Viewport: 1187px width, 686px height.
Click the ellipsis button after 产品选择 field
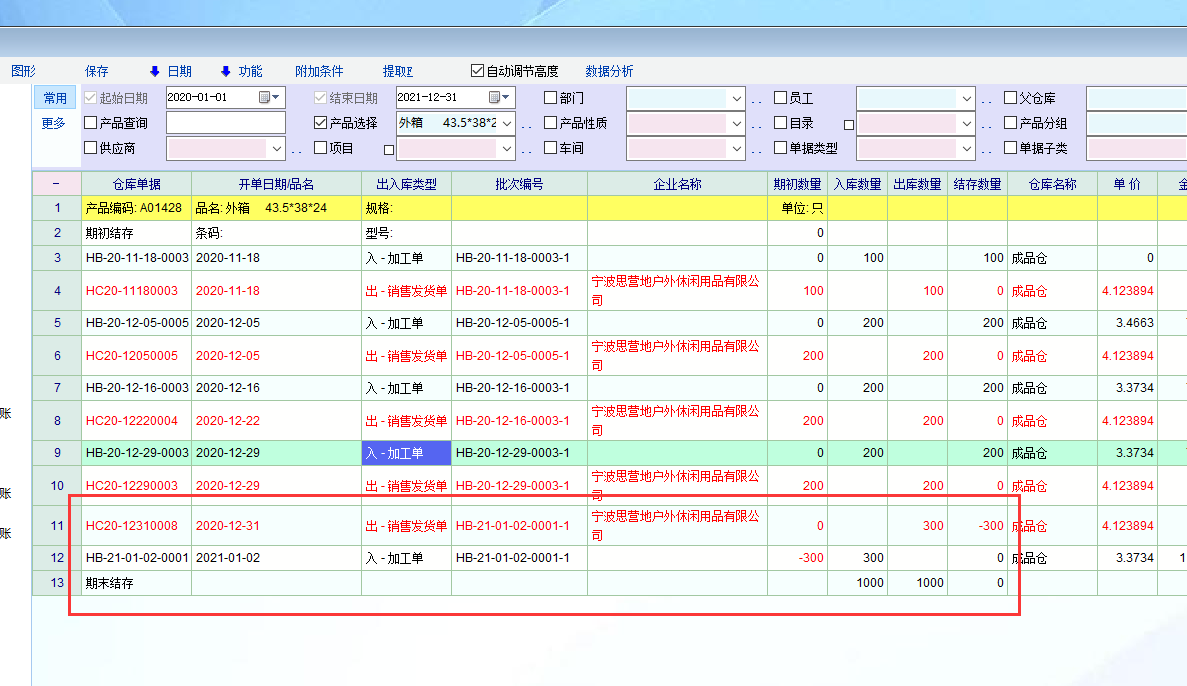point(526,124)
